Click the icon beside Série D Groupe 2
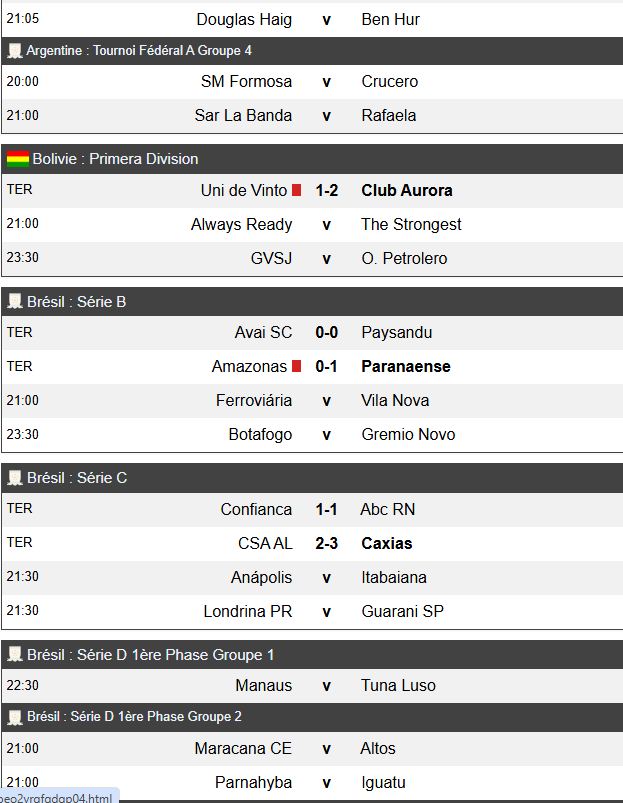 (x=15, y=717)
